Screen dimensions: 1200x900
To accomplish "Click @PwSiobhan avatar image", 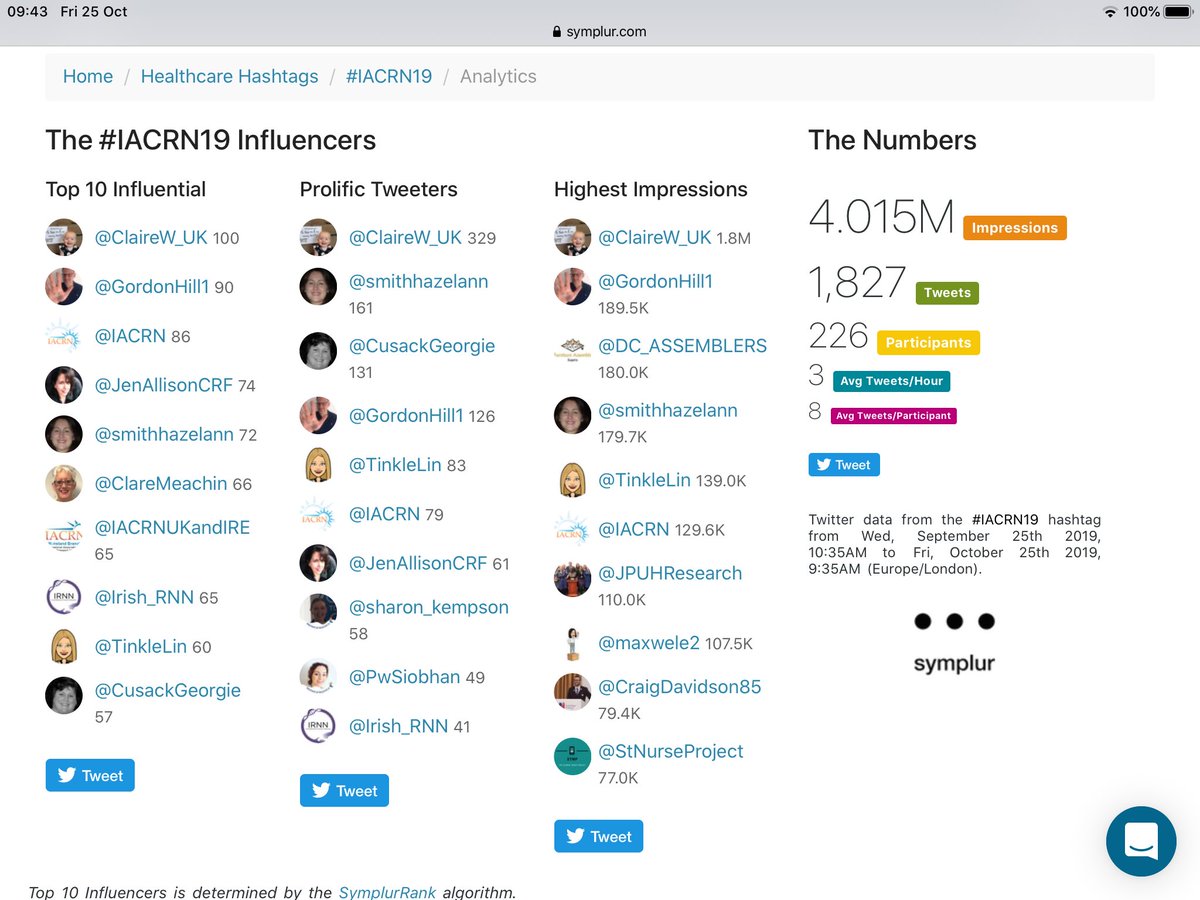I will (x=318, y=676).
